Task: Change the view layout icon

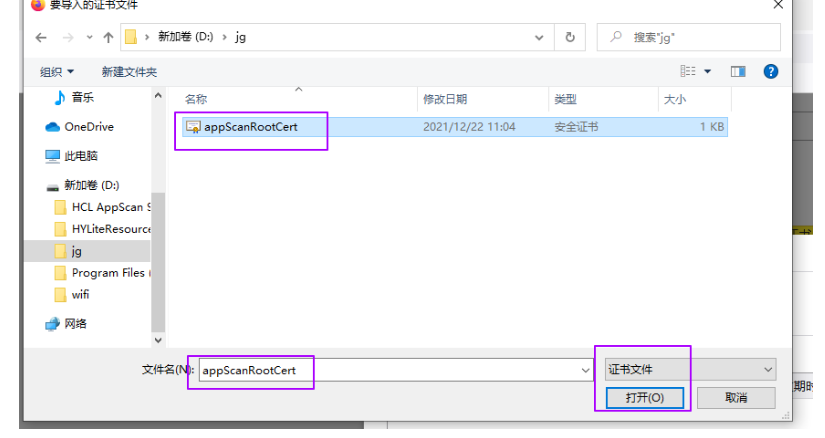Action: click(688, 71)
